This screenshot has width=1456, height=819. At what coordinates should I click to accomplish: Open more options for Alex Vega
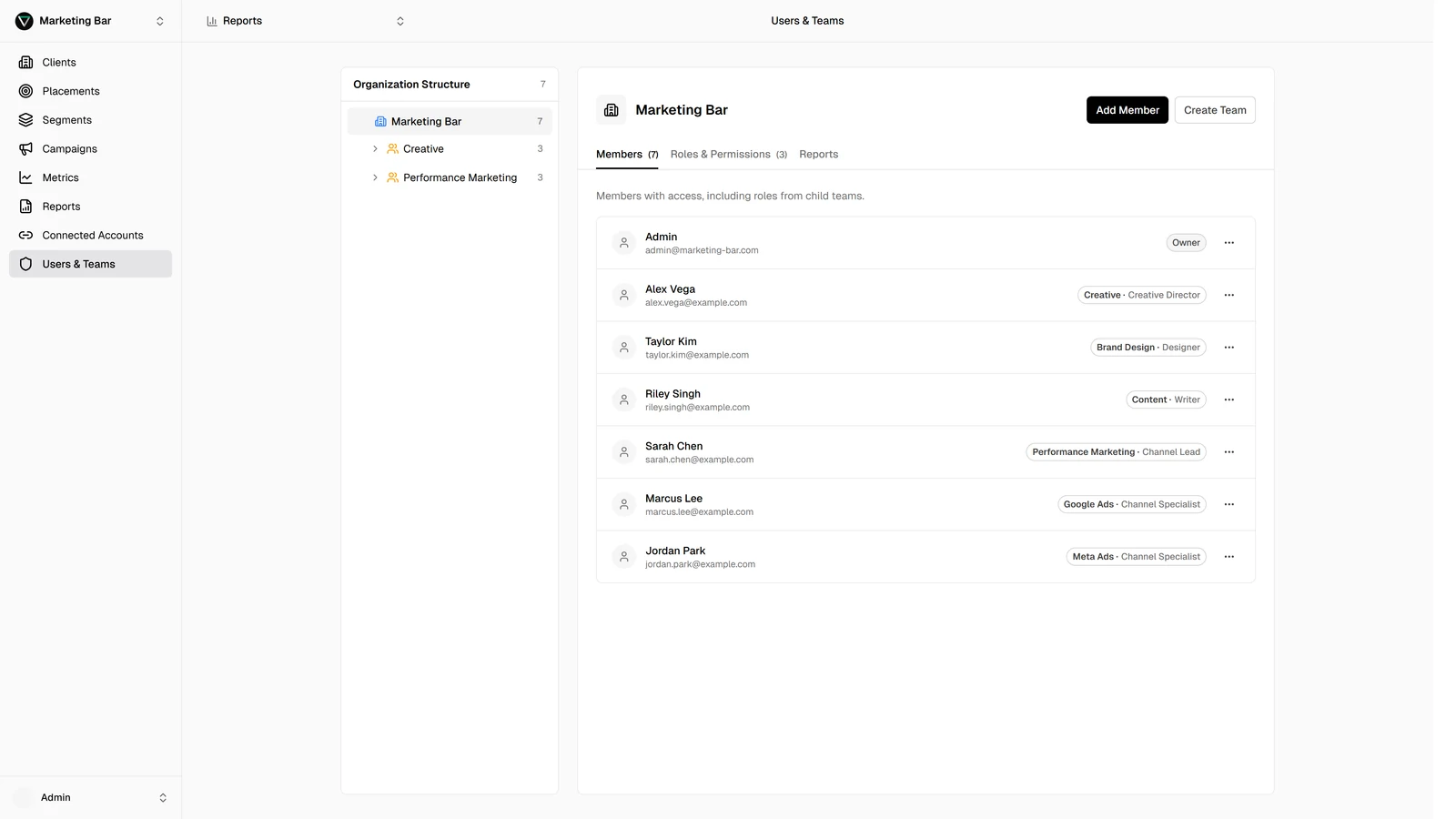coord(1229,295)
